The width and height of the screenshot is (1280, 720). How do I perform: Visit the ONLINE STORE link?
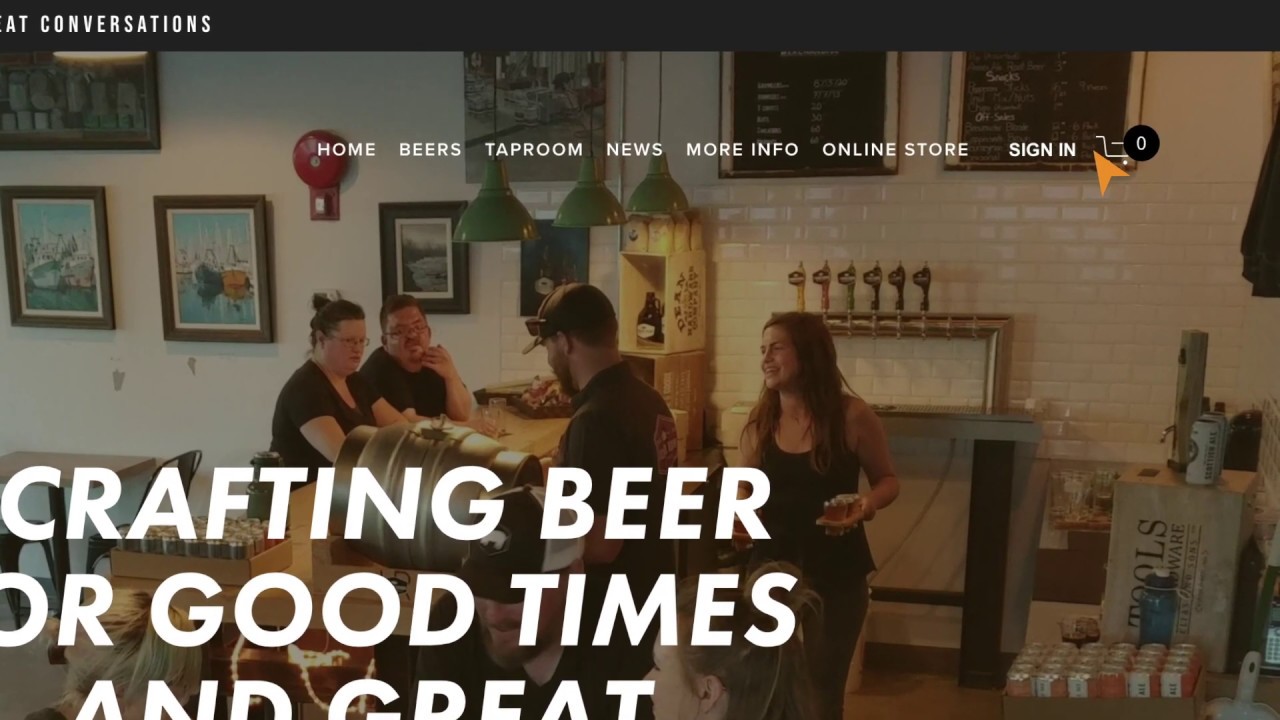(895, 149)
